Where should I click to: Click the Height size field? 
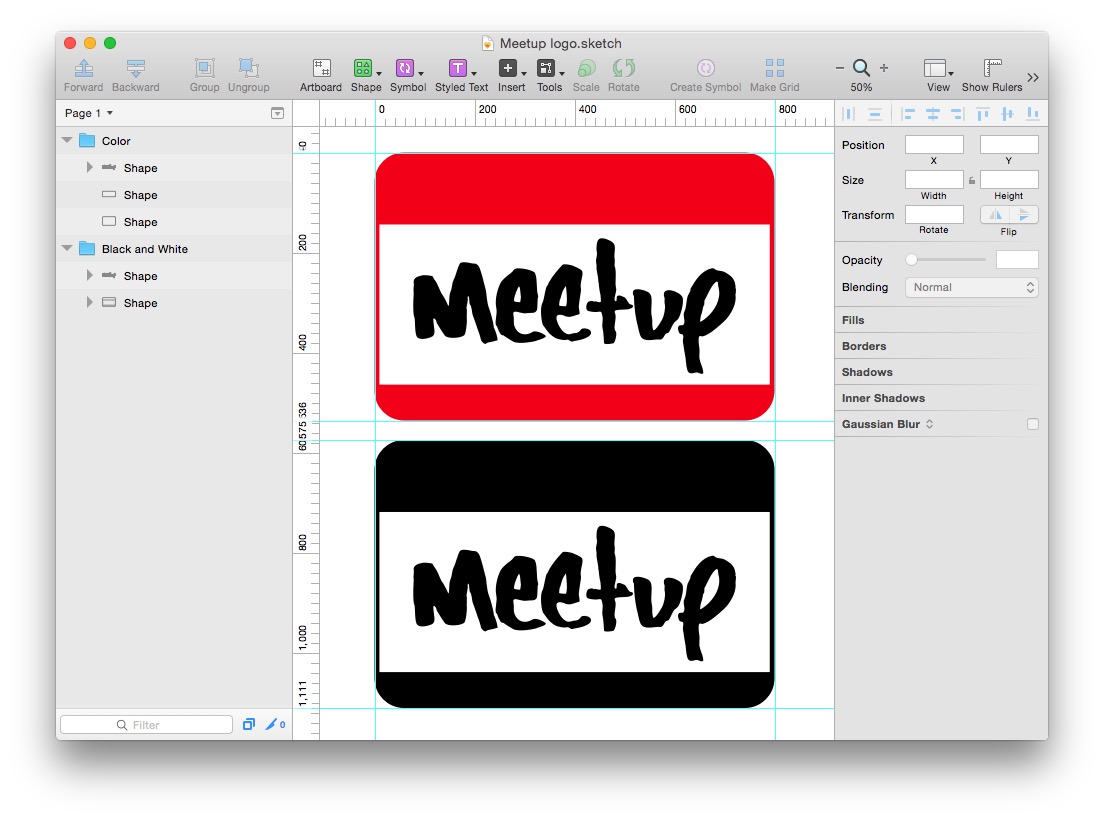[x=1009, y=179]
